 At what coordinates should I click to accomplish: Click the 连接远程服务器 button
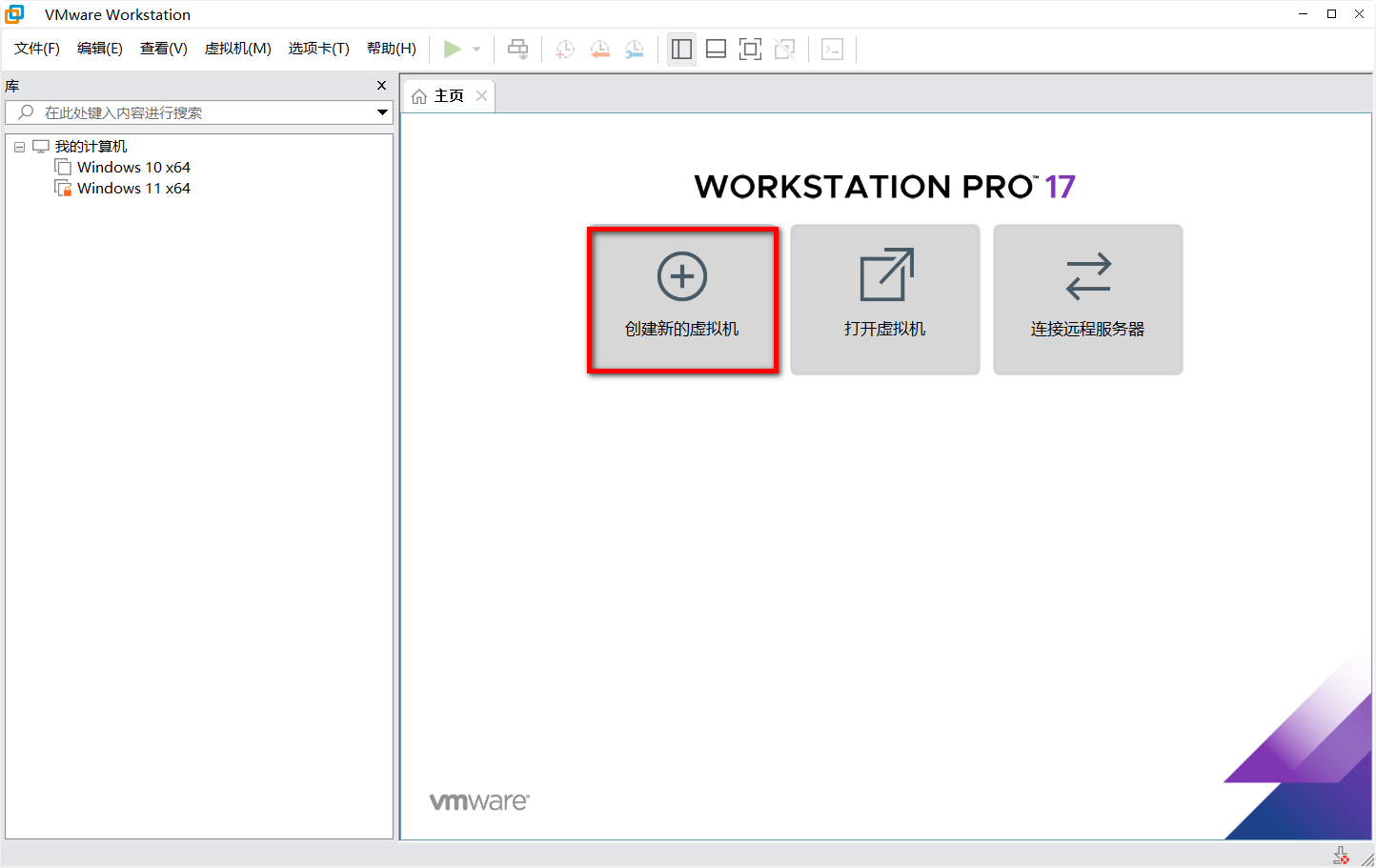(x=1088, y=299)
